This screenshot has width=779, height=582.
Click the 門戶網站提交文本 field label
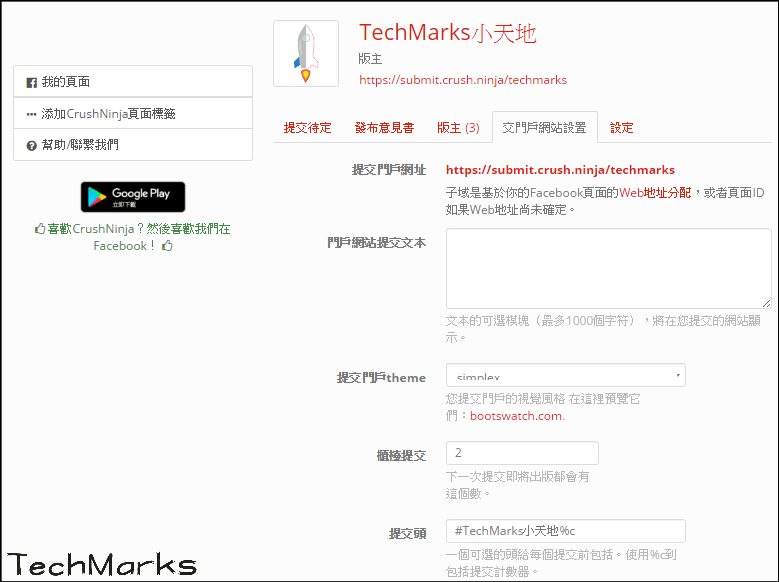pos(376,243)
